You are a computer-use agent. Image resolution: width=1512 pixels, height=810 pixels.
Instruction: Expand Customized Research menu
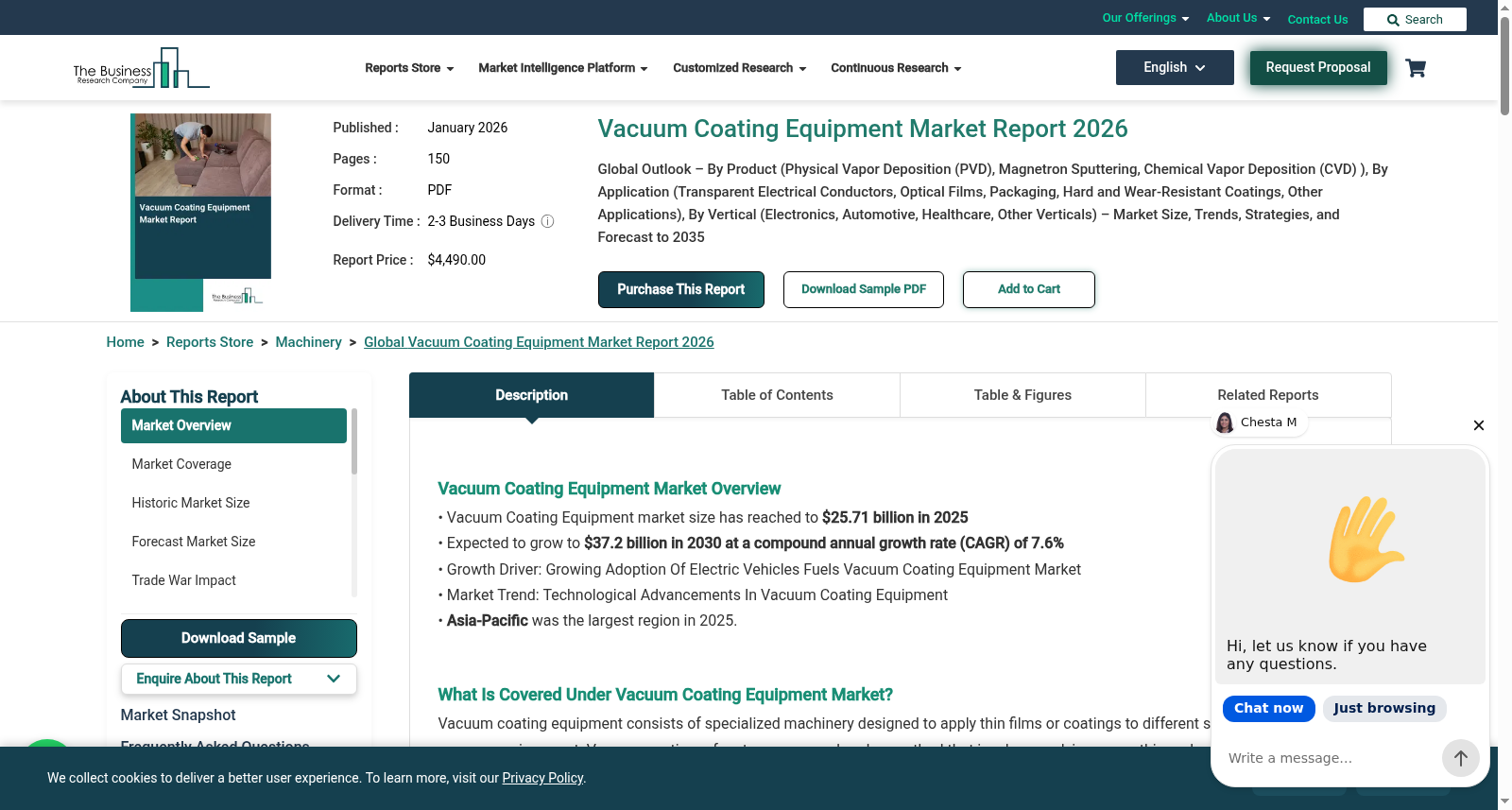(x=740, y=68)
